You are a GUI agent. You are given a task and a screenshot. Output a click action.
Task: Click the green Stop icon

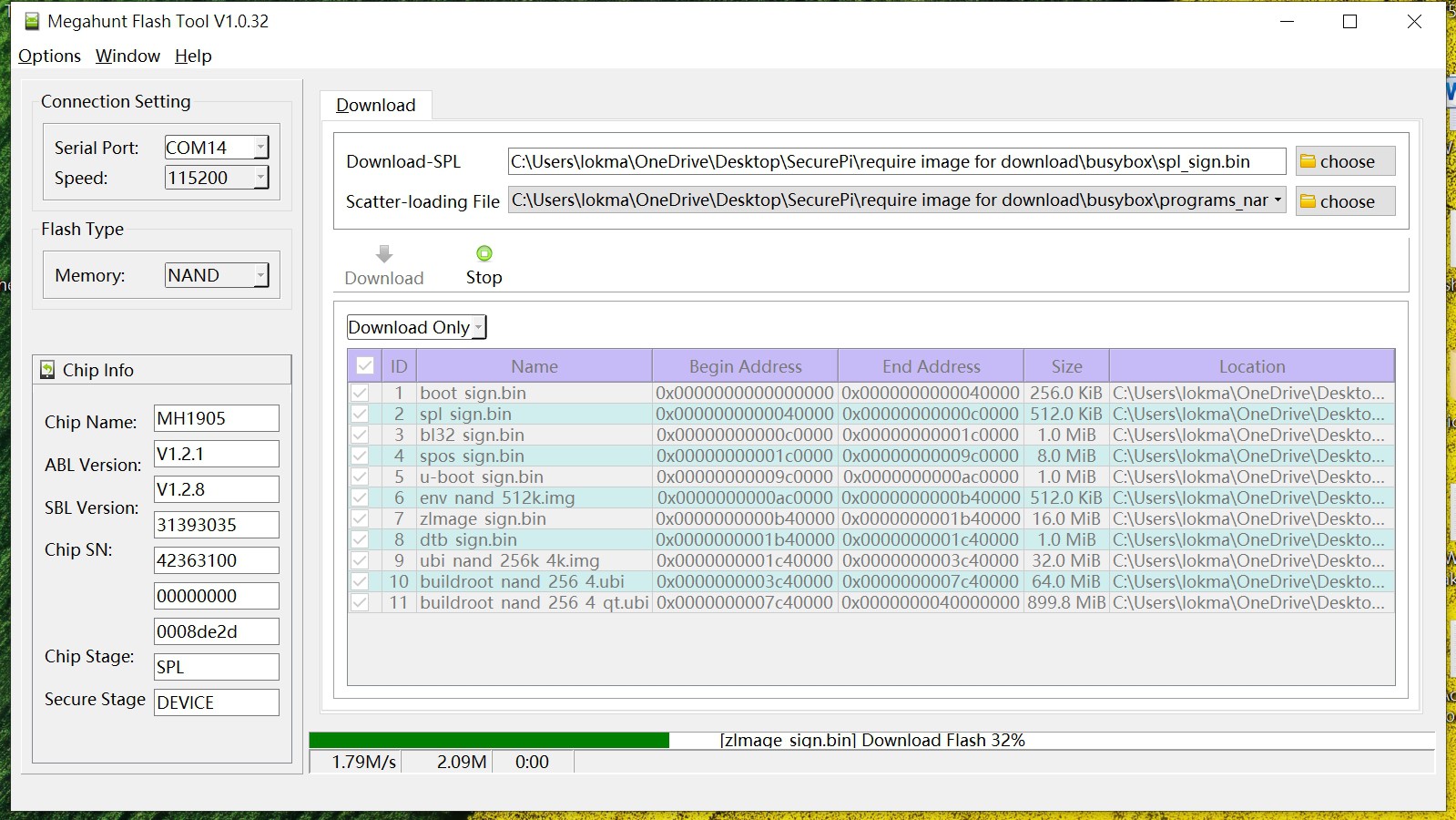pos(484,253)
